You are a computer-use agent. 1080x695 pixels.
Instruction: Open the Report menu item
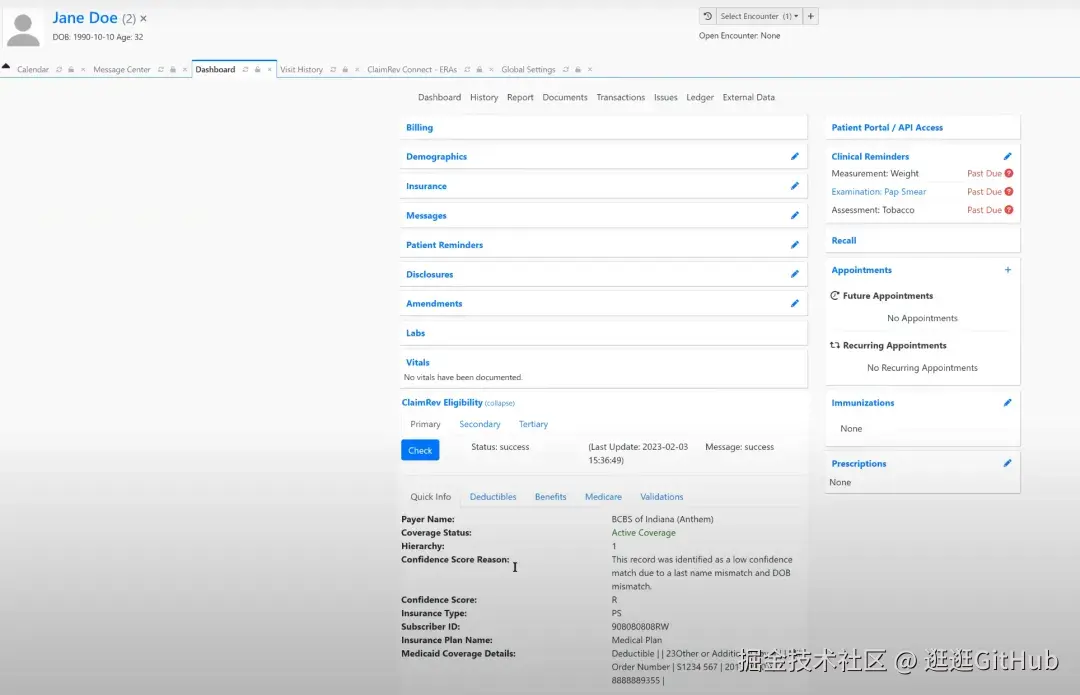click(x=520, y=98)
